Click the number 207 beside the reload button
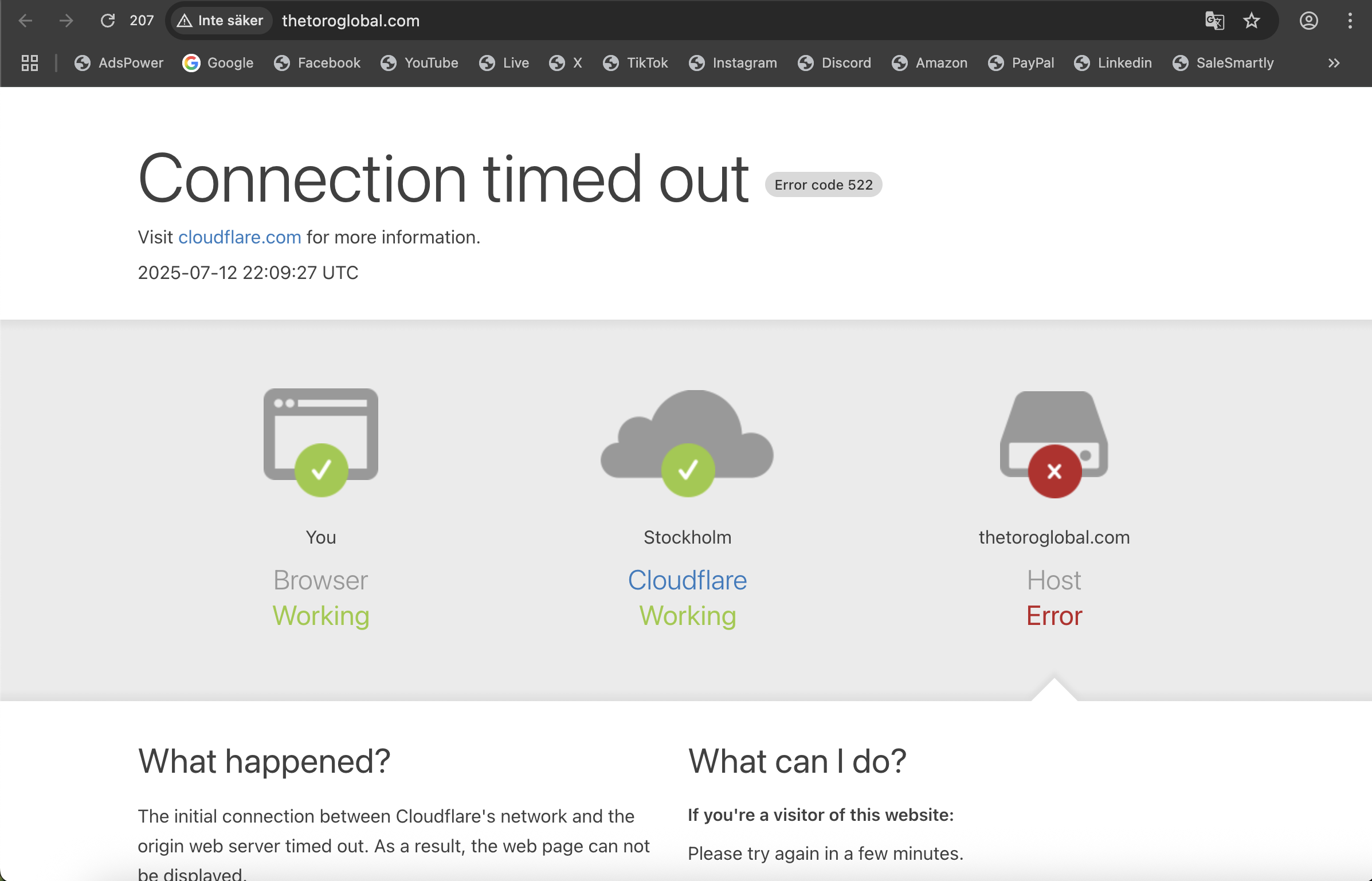This screenshot has width=1372, height=881. point(142,21)
